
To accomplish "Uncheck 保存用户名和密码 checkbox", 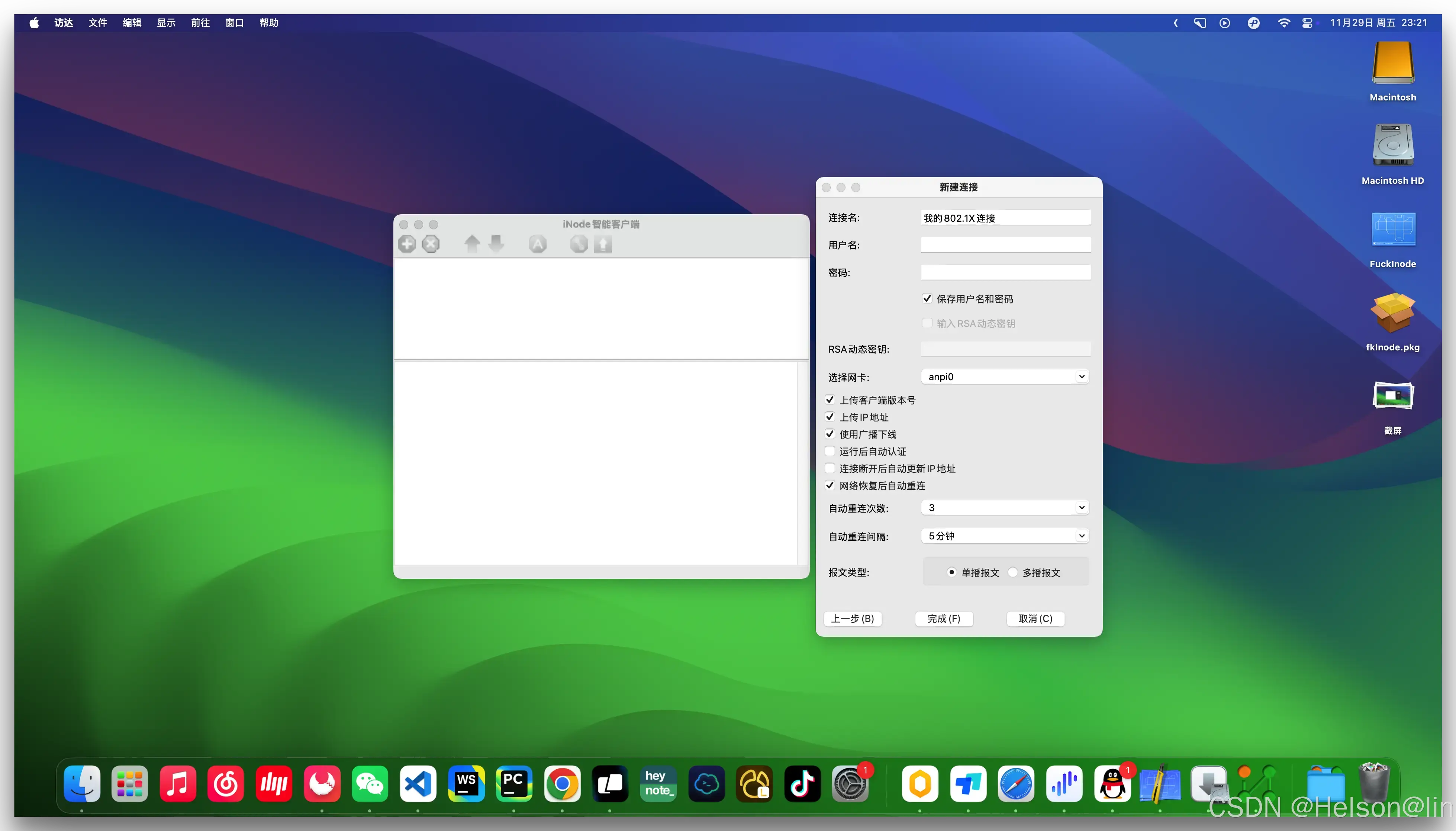I will click(927, 298).
